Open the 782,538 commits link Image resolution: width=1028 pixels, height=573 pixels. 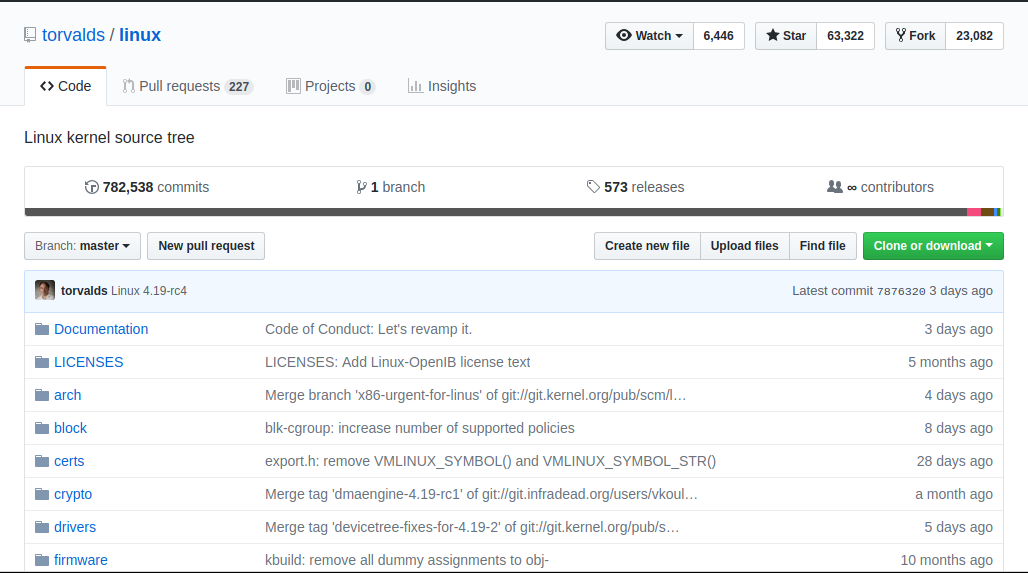147,188
